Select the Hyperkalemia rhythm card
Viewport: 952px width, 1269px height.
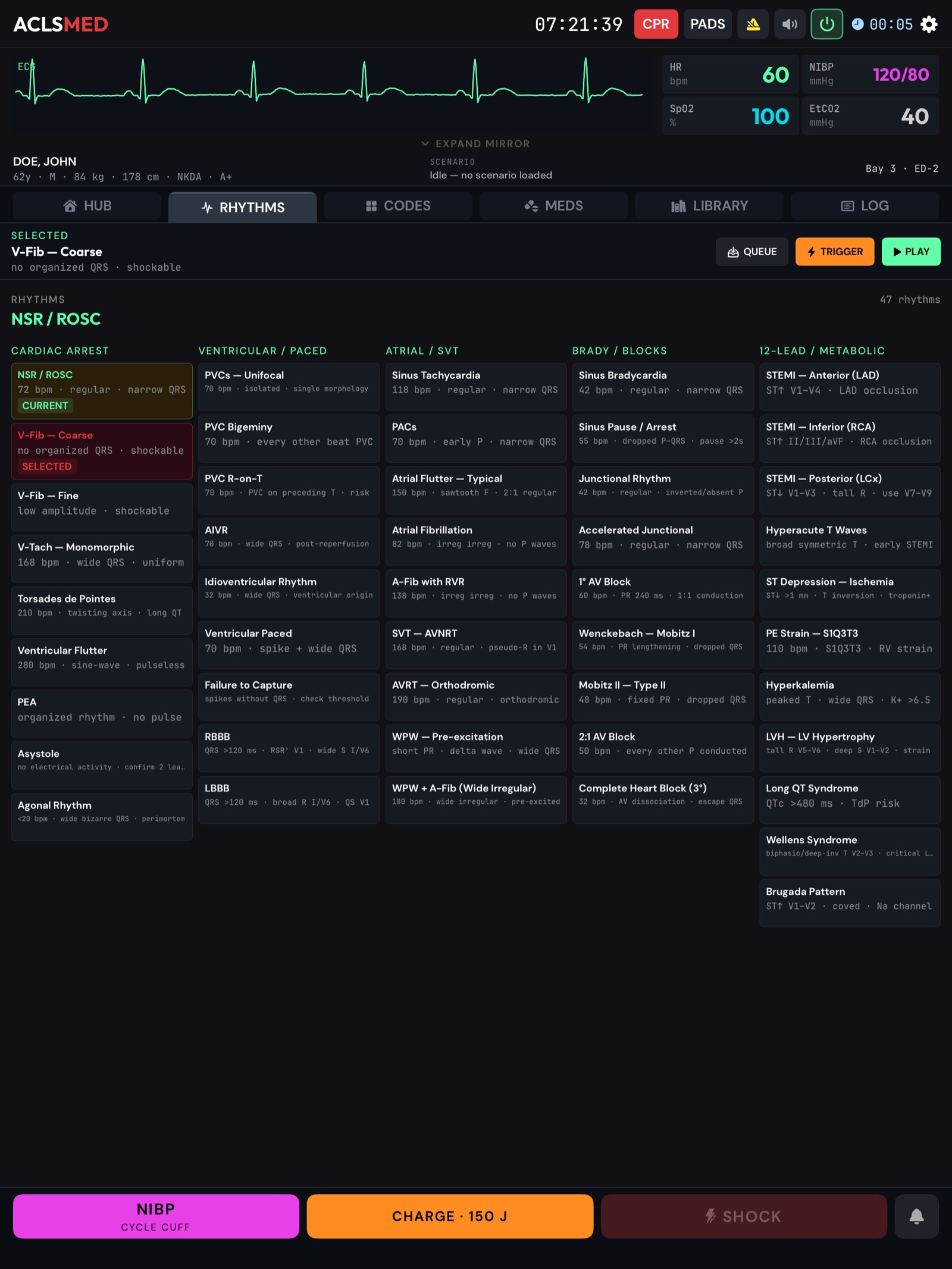850,697
